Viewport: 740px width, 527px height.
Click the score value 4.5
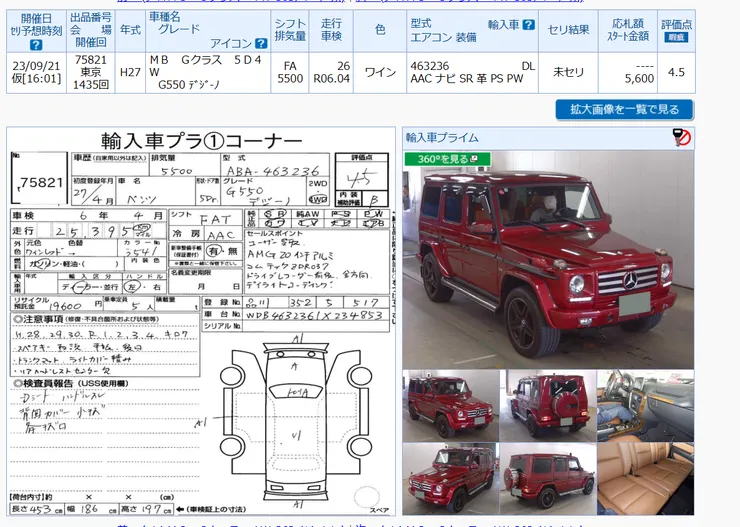point(676,72)
